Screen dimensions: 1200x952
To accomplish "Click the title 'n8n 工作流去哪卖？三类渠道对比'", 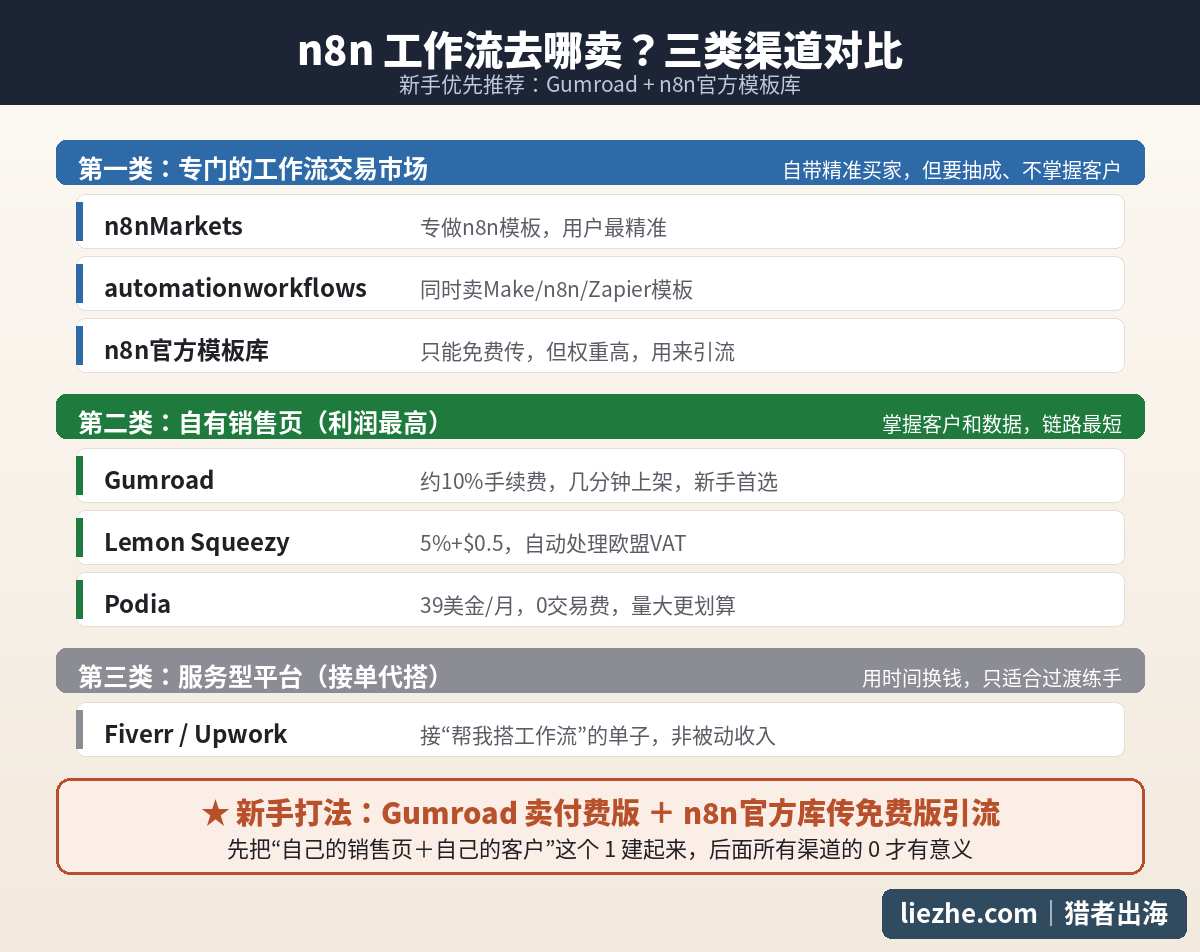I will 600,50.
